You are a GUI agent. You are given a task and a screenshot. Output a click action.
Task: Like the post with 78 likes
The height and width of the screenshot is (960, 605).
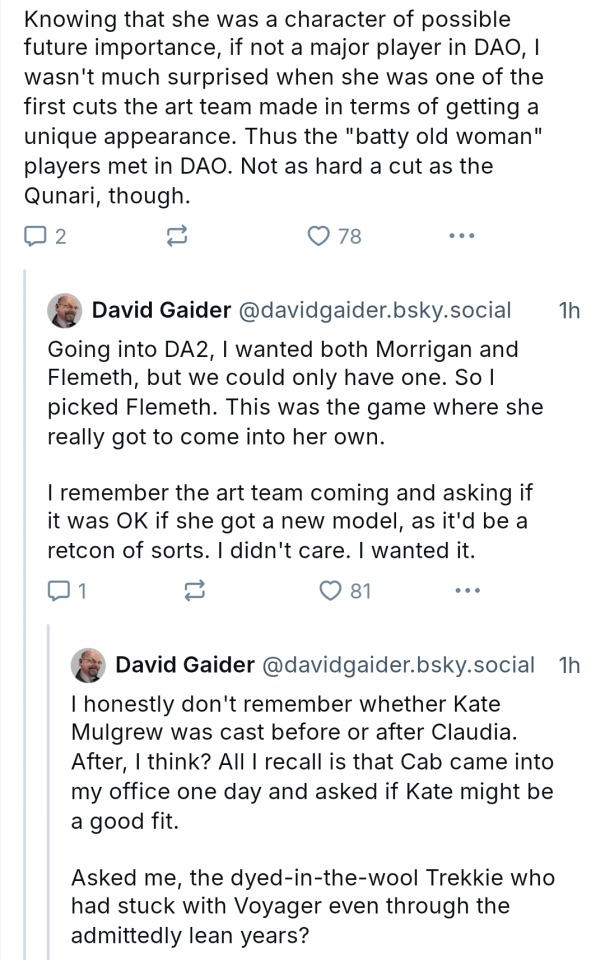click(319, 237)
